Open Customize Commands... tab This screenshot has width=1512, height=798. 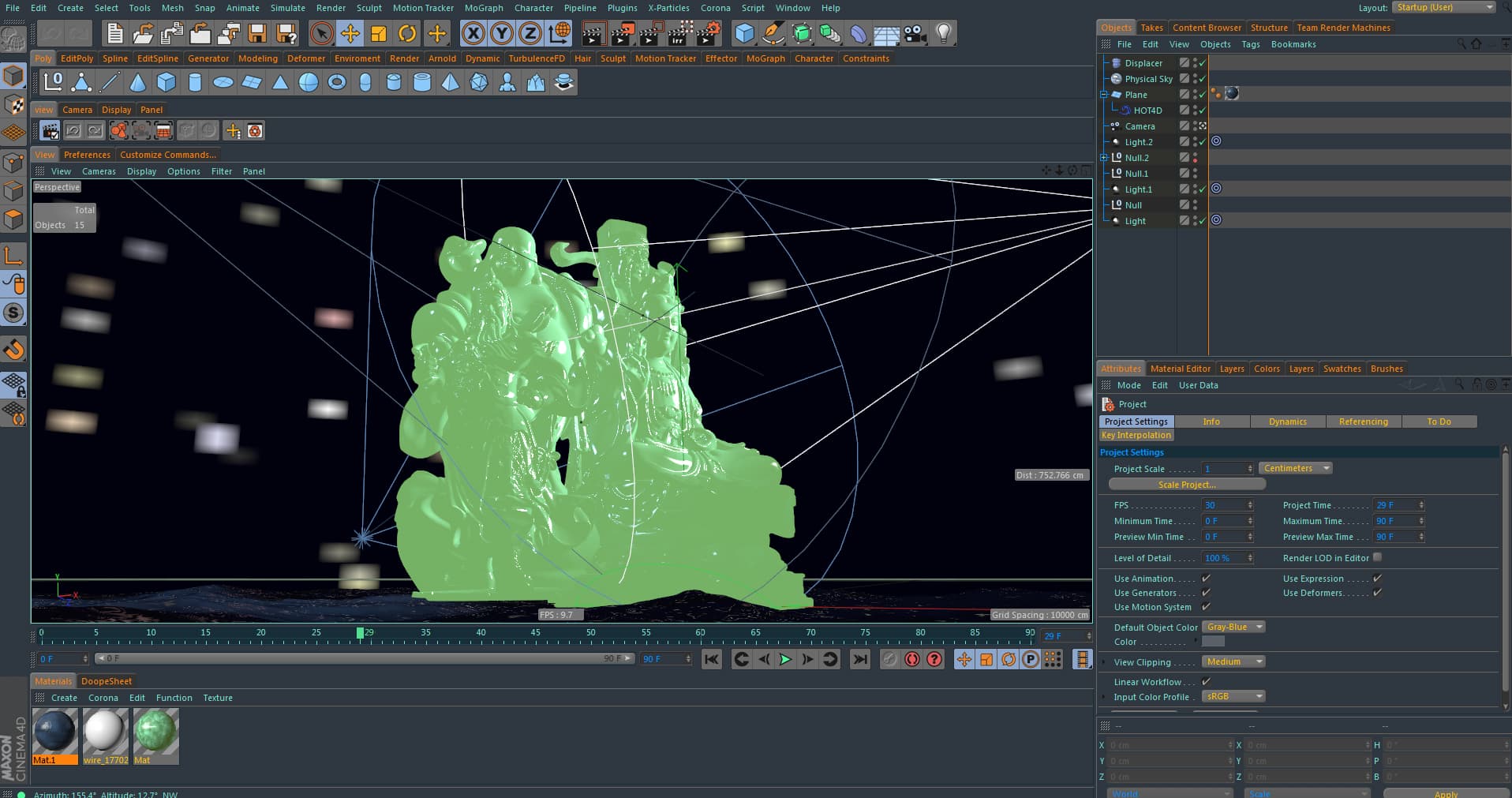click(x=167, y=155)
